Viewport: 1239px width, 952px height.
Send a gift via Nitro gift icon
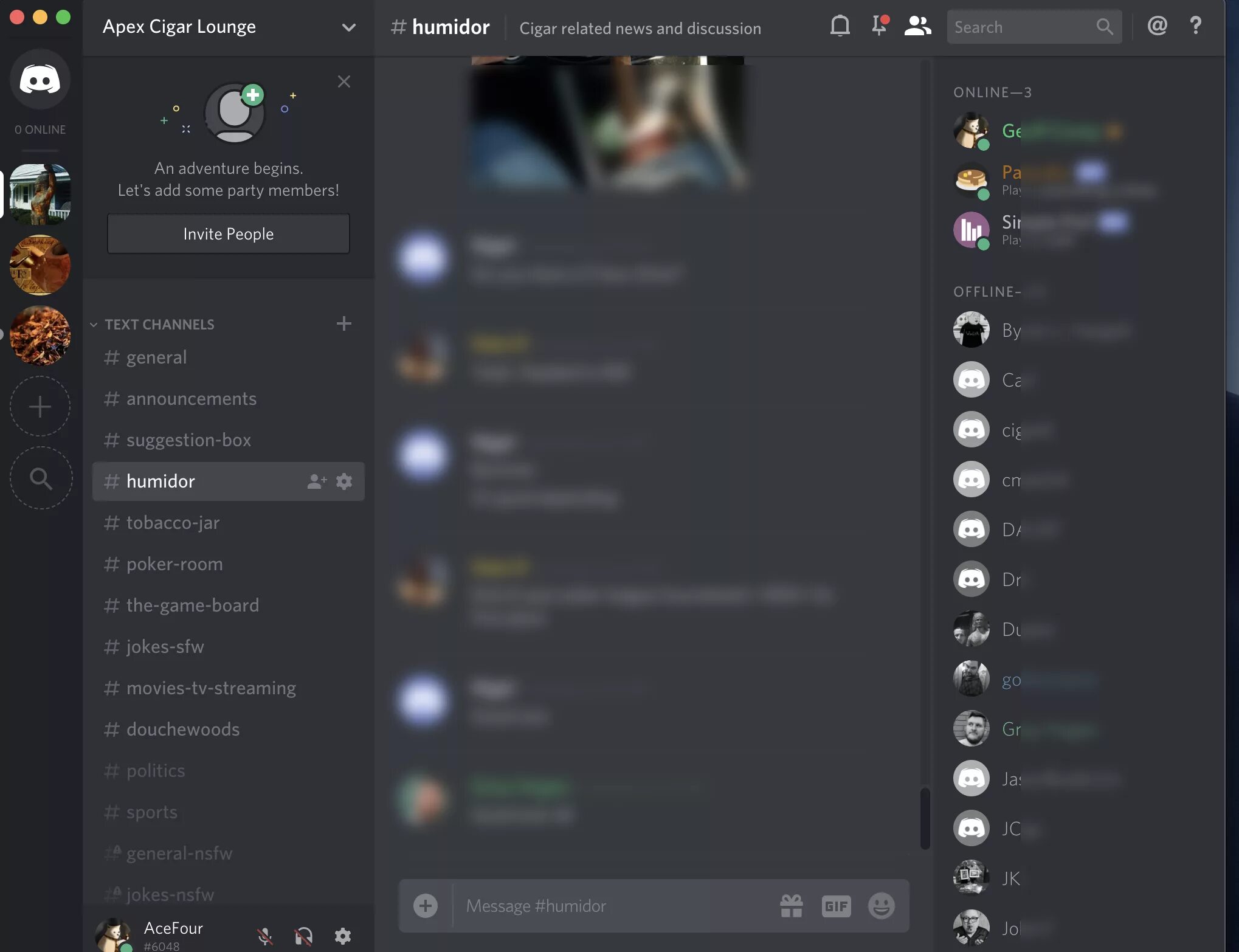(x=791, y=906)
